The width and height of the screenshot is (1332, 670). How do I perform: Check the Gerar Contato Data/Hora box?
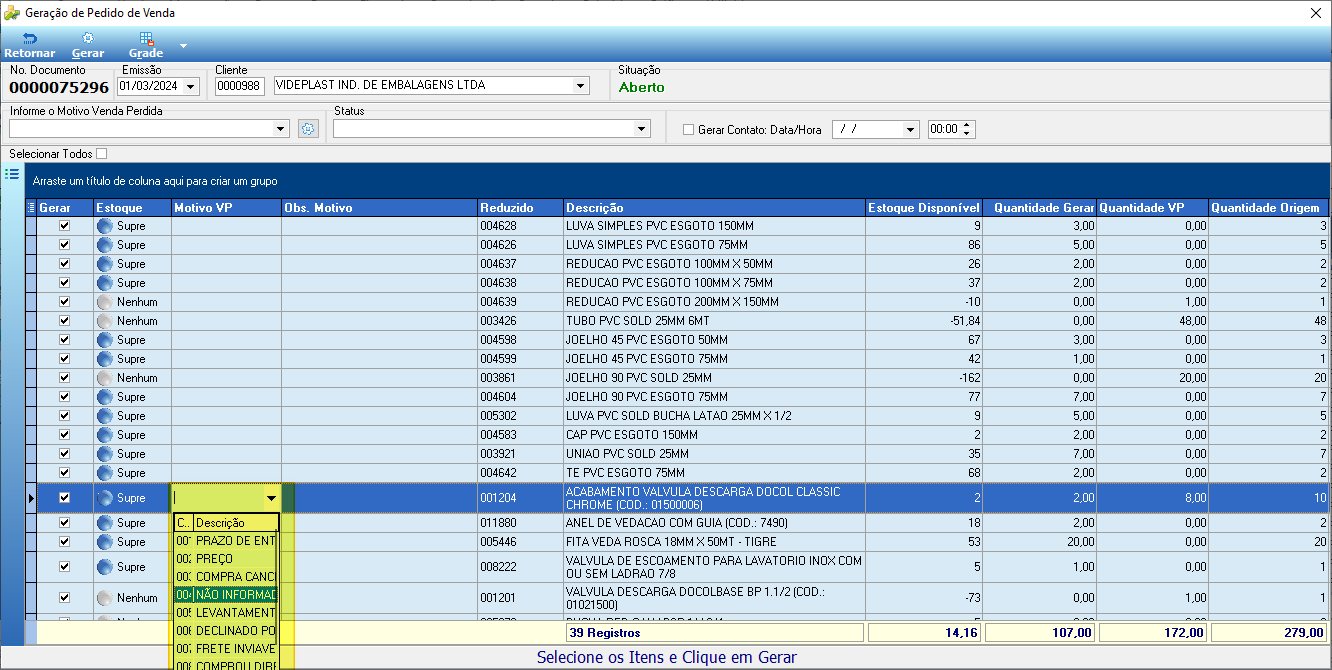coord(688,130)
